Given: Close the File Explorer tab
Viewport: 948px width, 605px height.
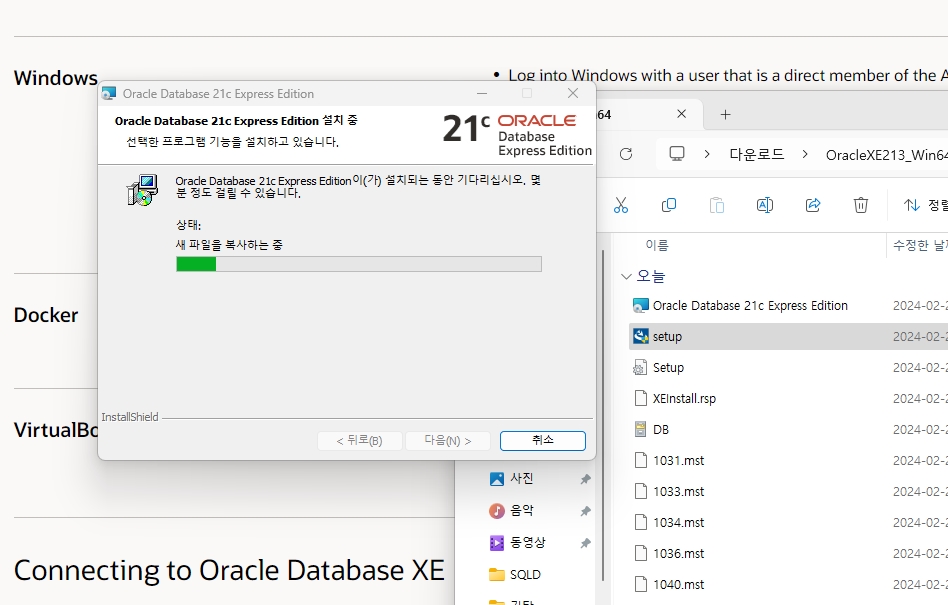Looking at the screenshot, I should [681, 114].
